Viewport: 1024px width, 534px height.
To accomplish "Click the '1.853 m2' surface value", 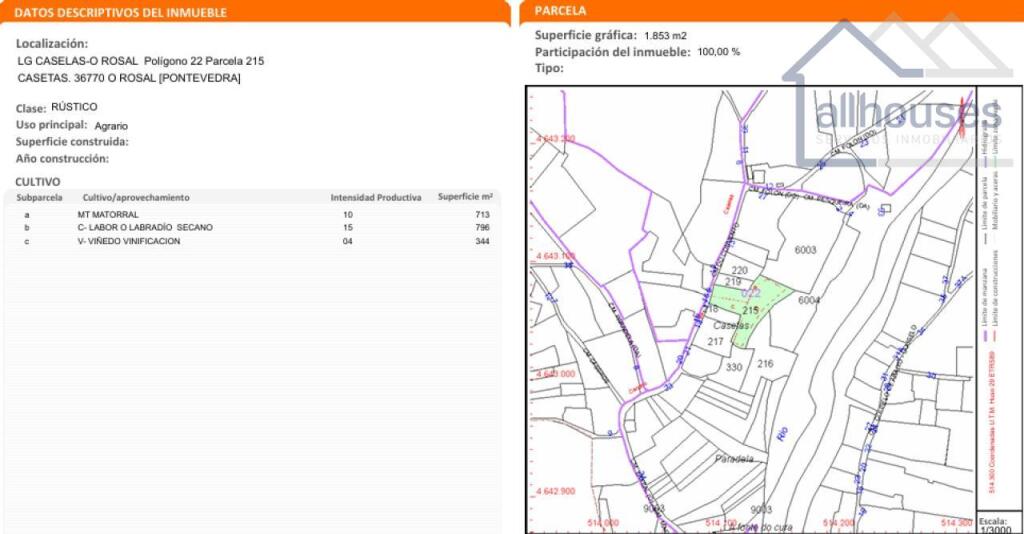I will (x=665, y=36).
